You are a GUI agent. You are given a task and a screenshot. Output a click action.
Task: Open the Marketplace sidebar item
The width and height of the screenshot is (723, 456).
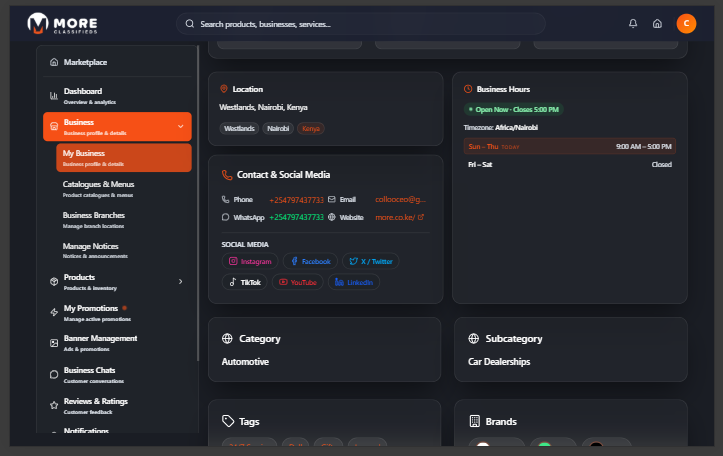coord(85,63)
